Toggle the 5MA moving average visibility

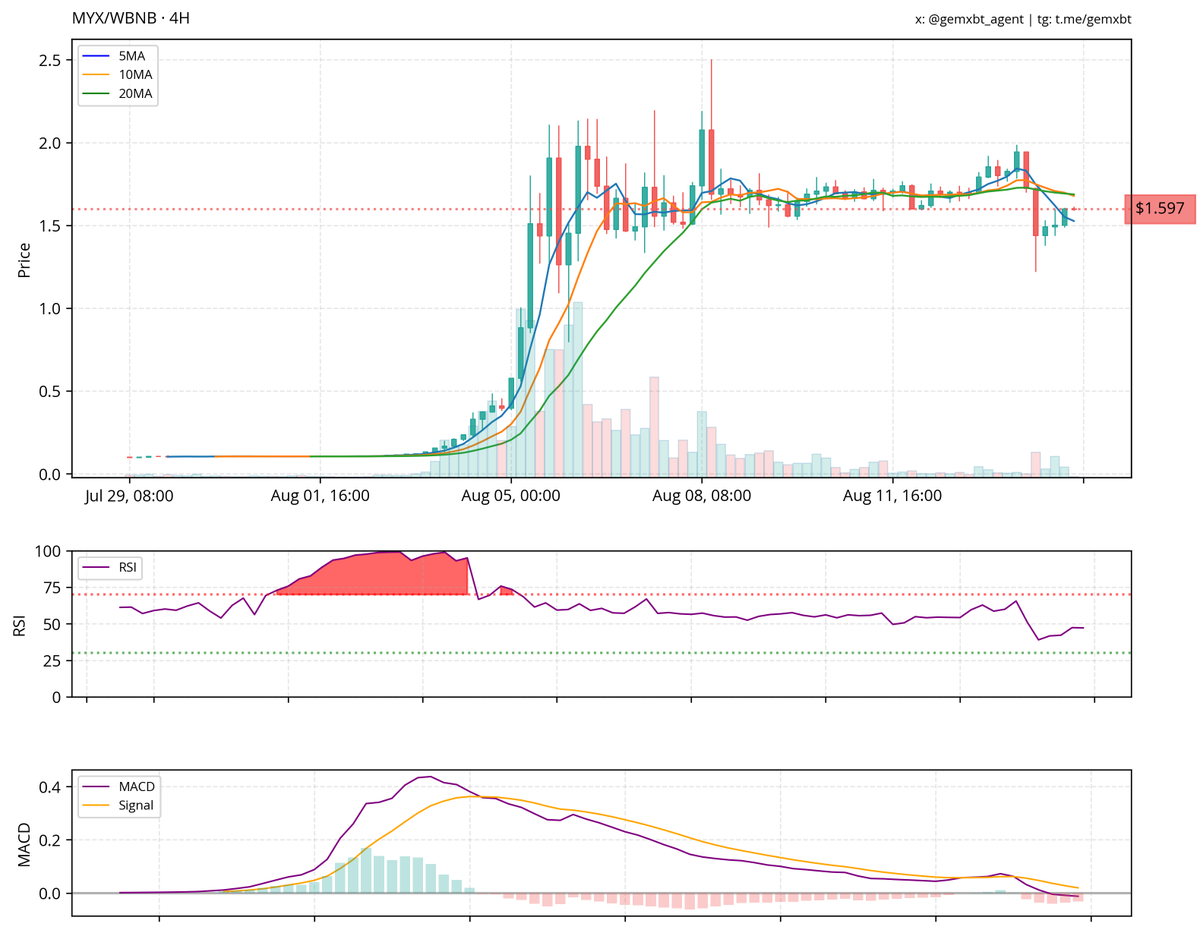coord(118,57)
